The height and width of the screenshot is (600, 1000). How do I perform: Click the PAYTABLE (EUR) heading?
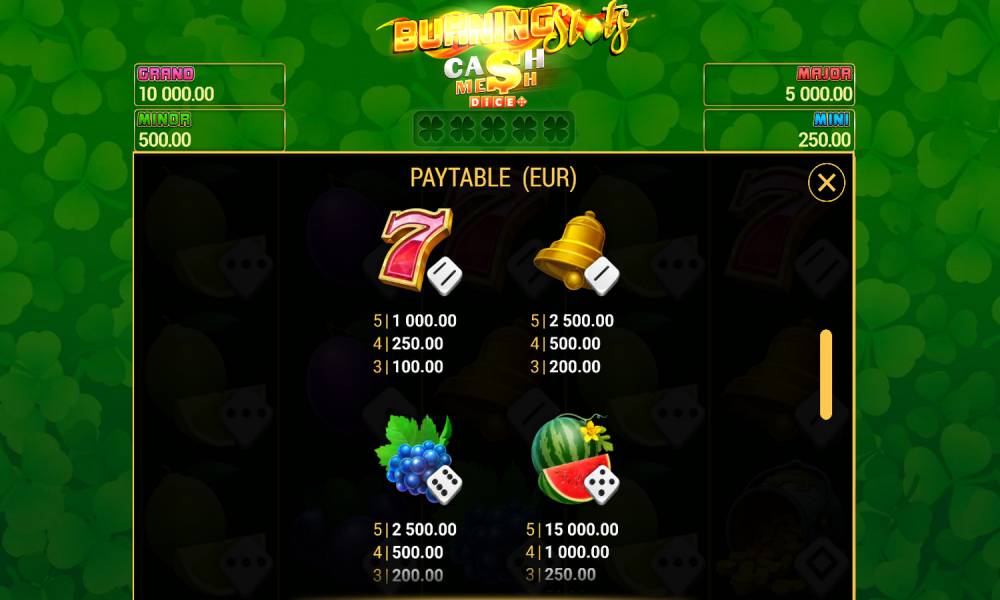point(493,178)
